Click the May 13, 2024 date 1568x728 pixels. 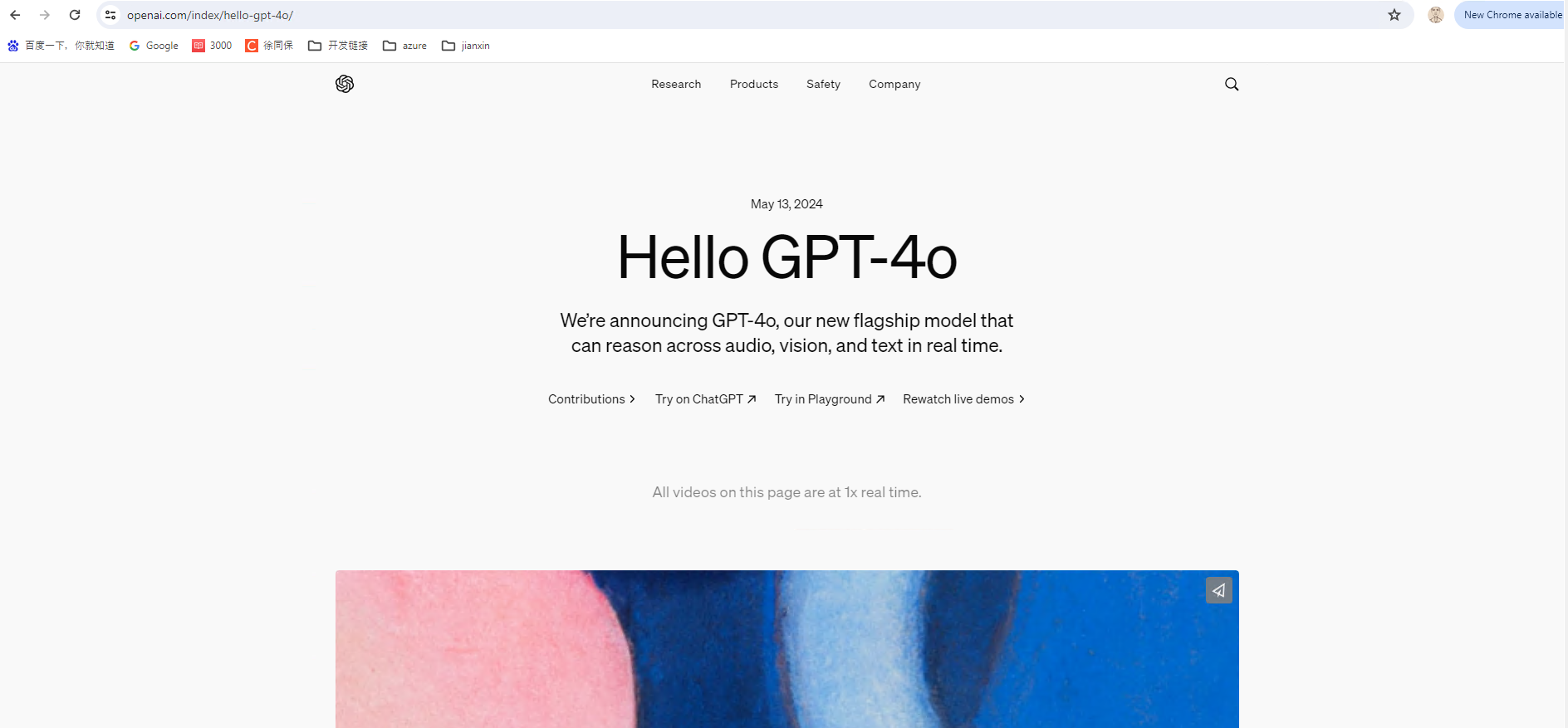786,204
